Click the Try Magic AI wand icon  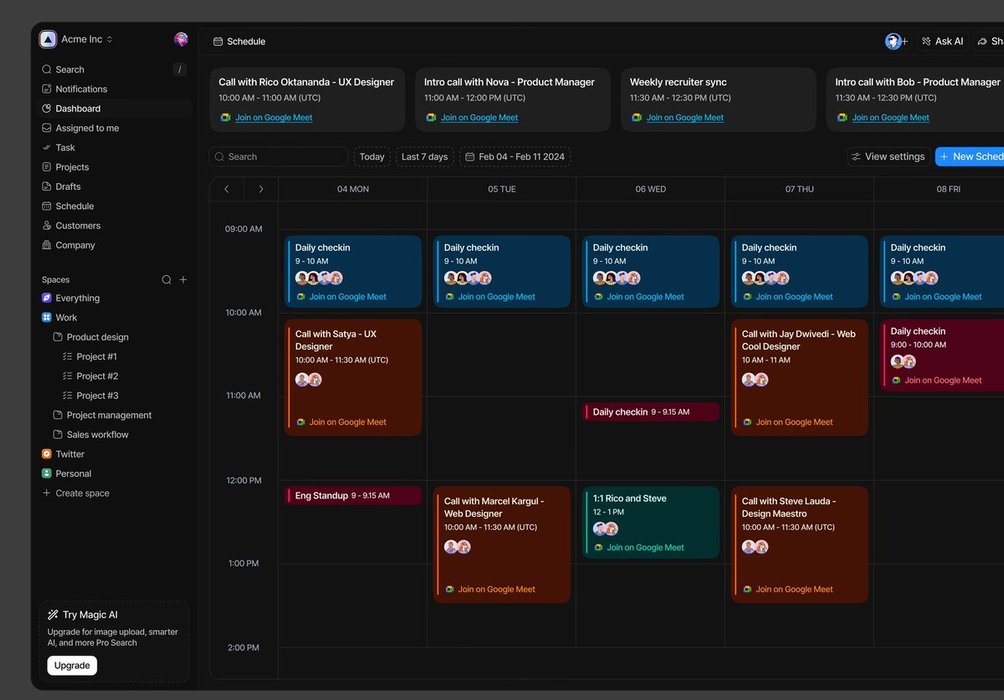53,615
